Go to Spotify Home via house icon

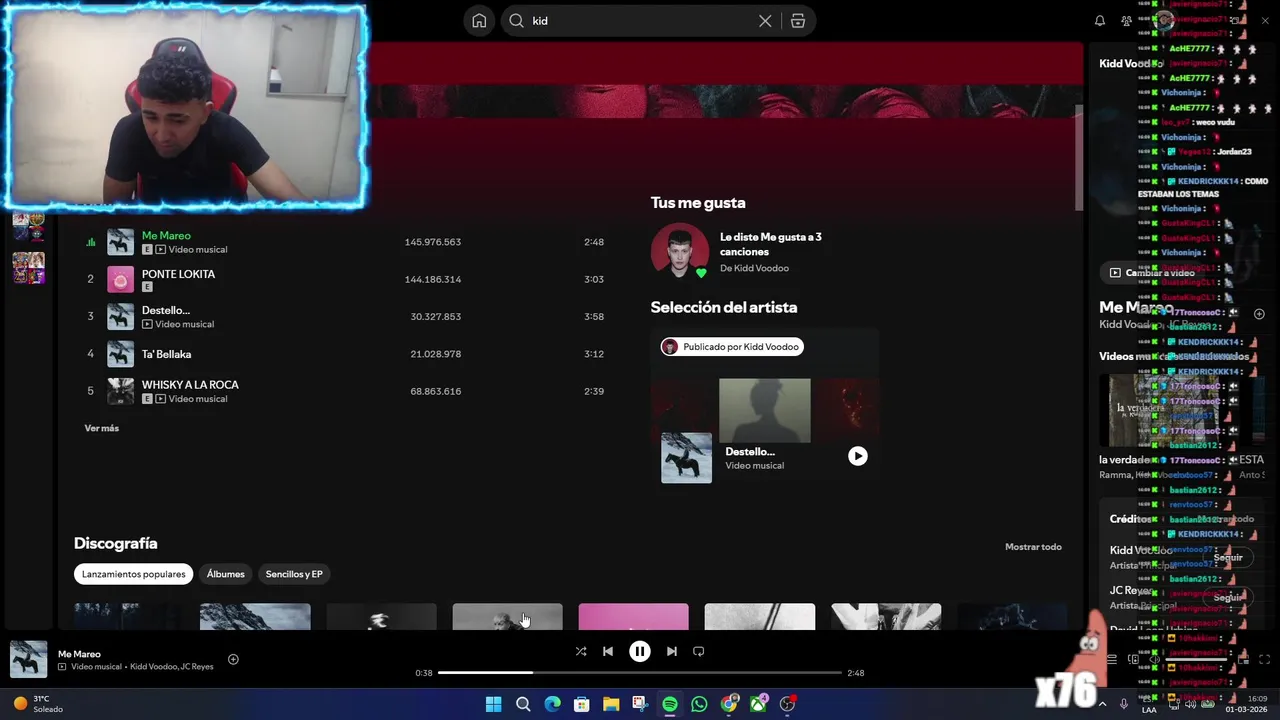[479, 21]
